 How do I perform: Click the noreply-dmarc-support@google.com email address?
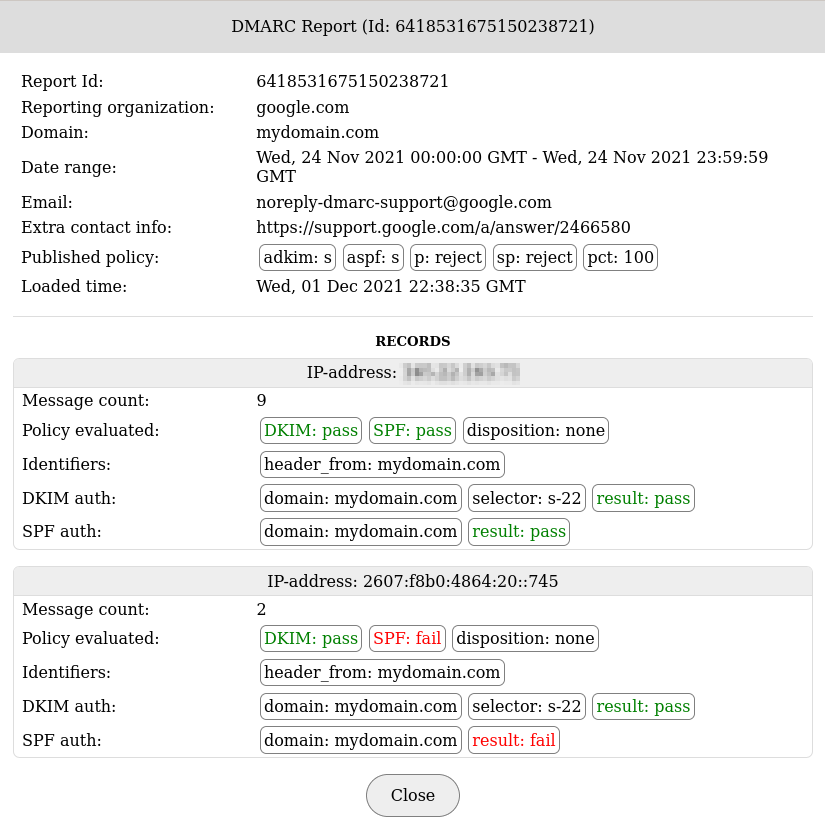pyautogui.click(x=403, y=202)
